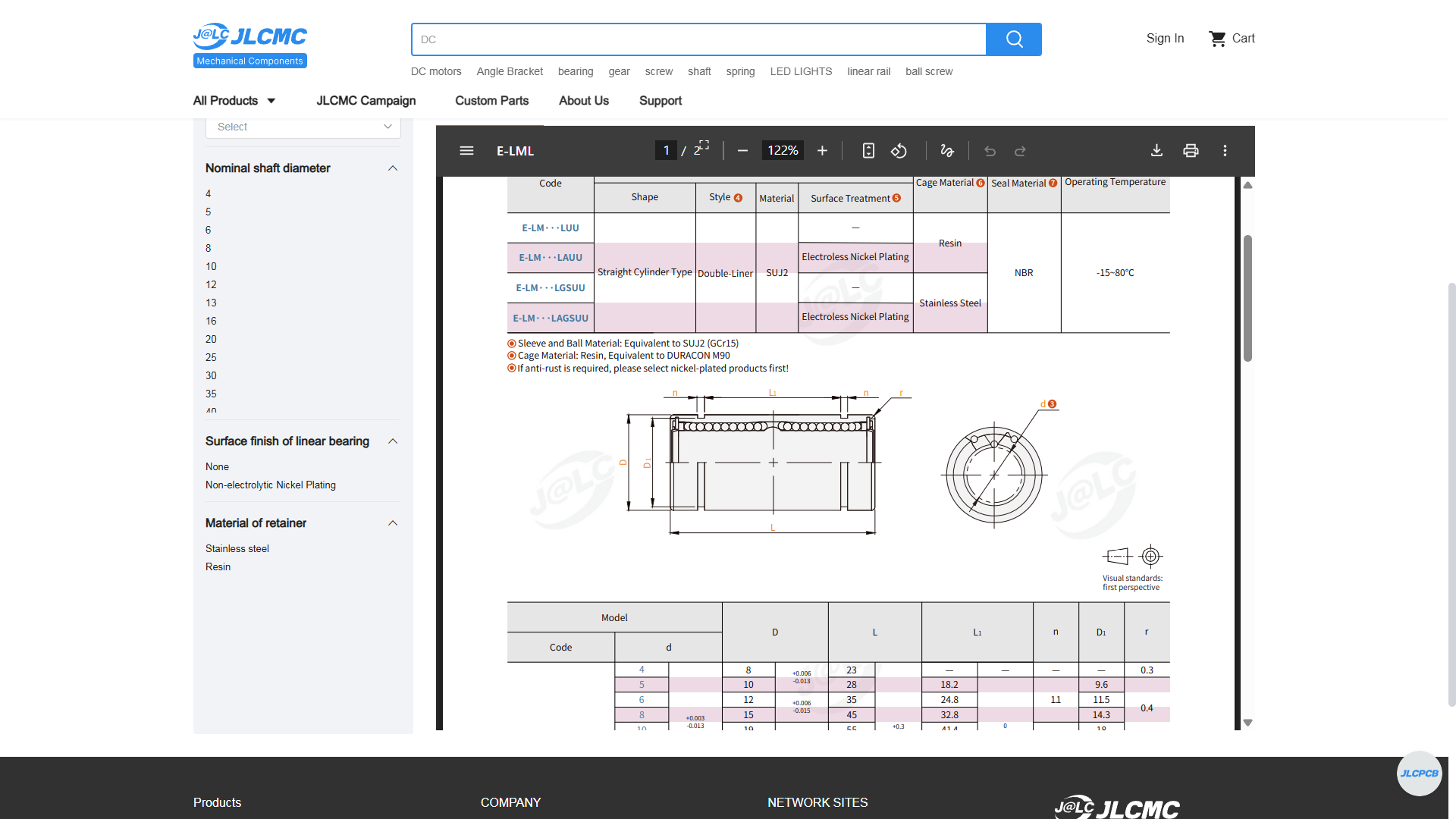
Task: Click the bearing search suggestion
Action: (576, 71)
